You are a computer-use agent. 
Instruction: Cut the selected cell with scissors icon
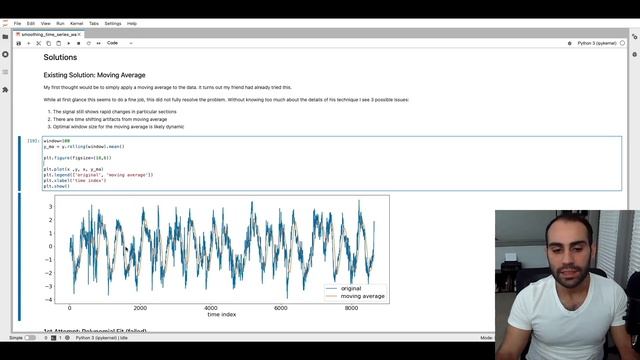point(38,43)
